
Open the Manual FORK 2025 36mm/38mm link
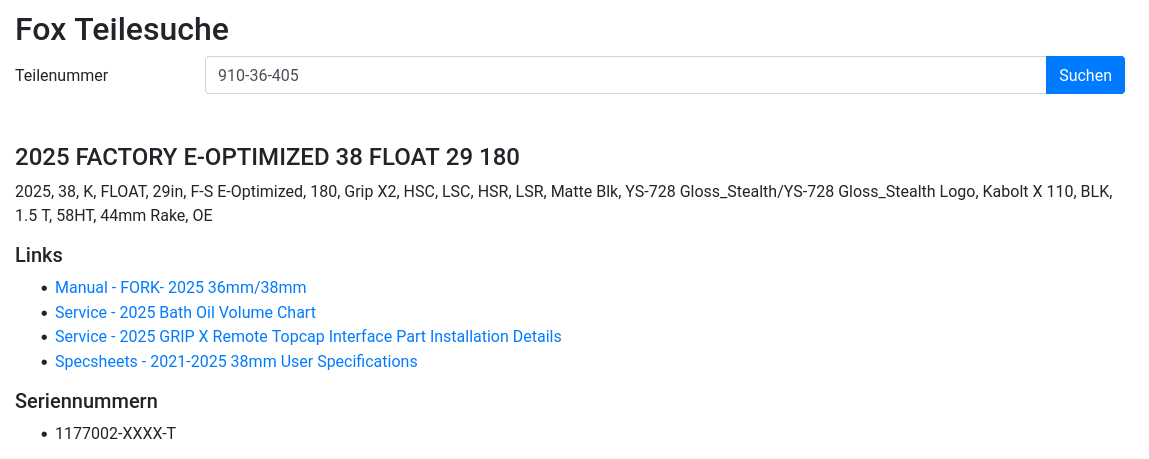[x=180, y=287]
